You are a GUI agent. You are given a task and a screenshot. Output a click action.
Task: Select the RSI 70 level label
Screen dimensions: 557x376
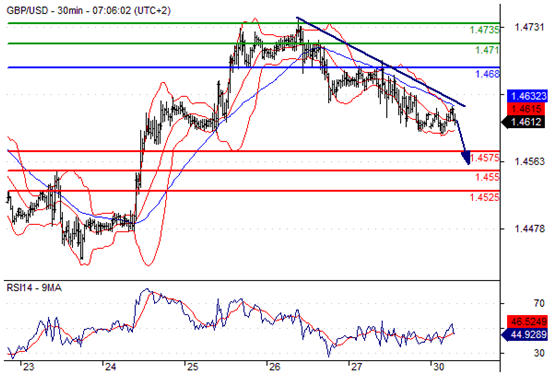(539, 303)
